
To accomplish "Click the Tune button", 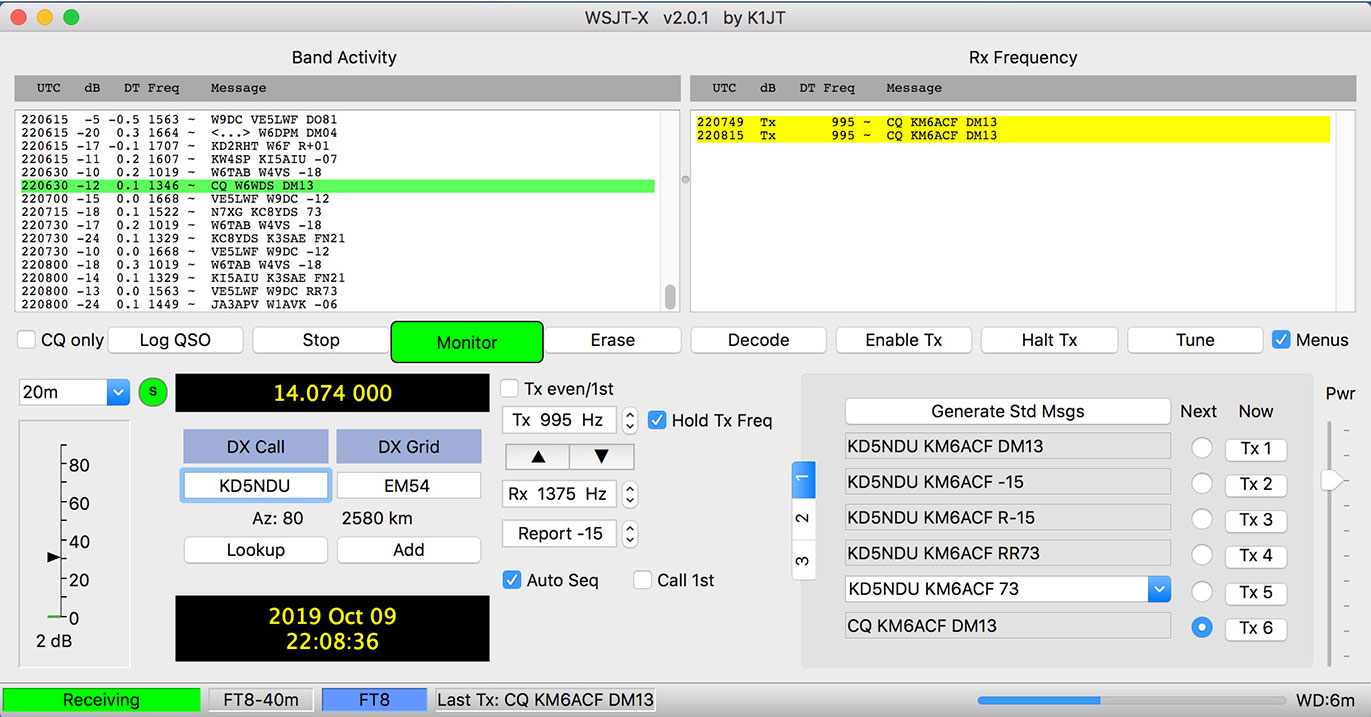I will coord(1195,340).
